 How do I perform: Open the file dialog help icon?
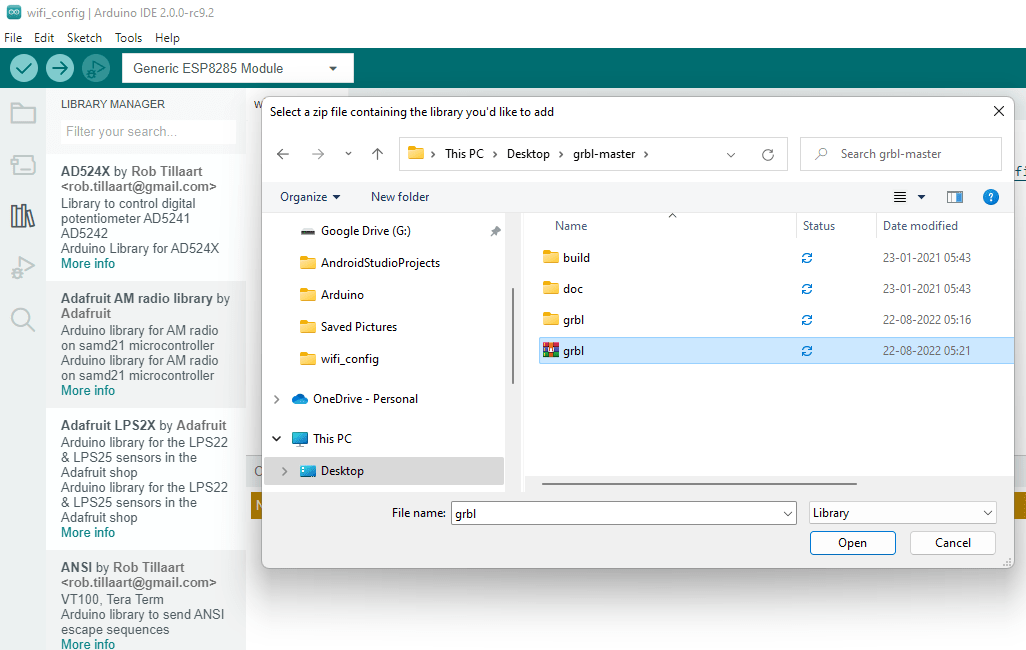991,197
